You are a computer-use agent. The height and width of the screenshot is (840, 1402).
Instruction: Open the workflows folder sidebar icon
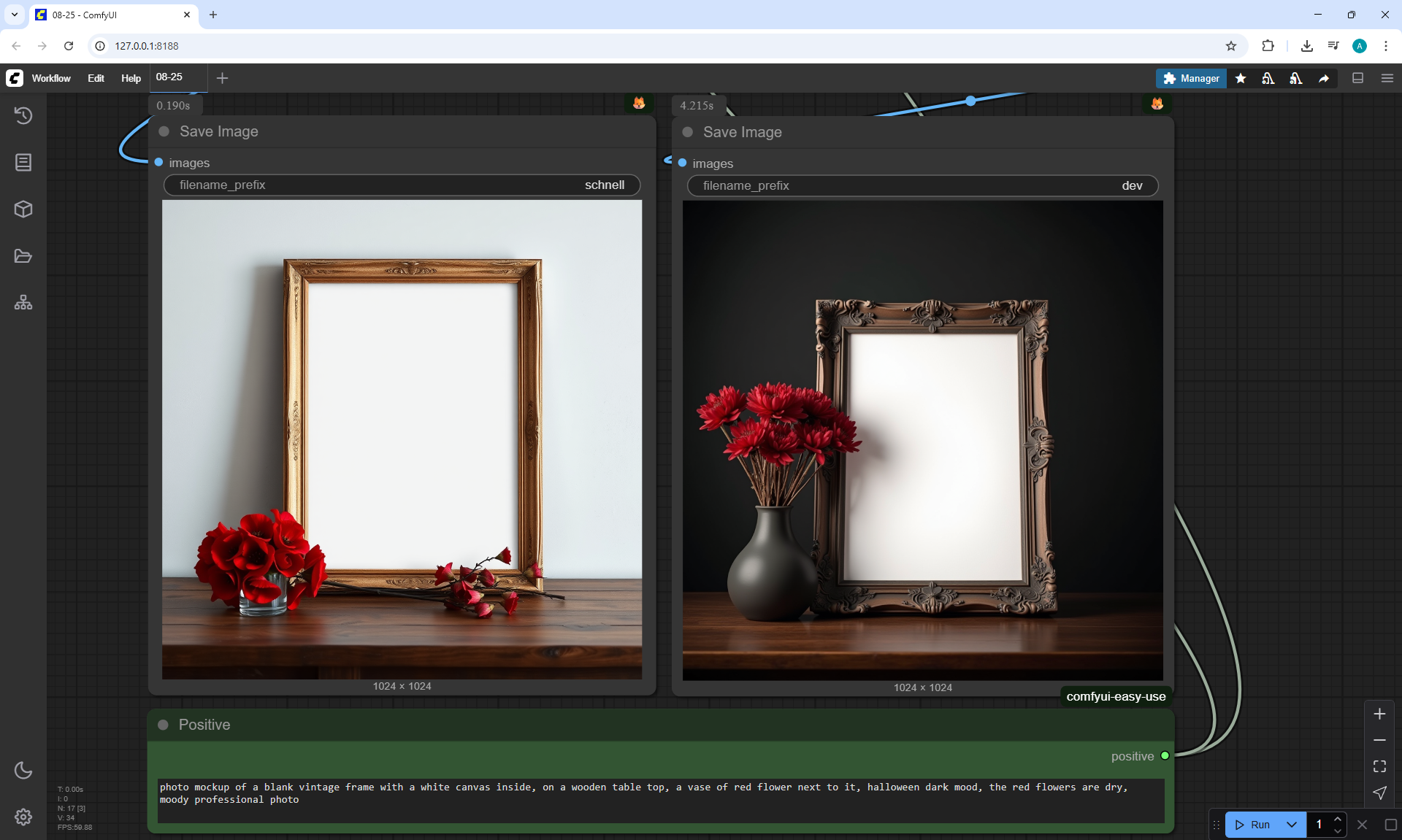(x=23, y=256)
